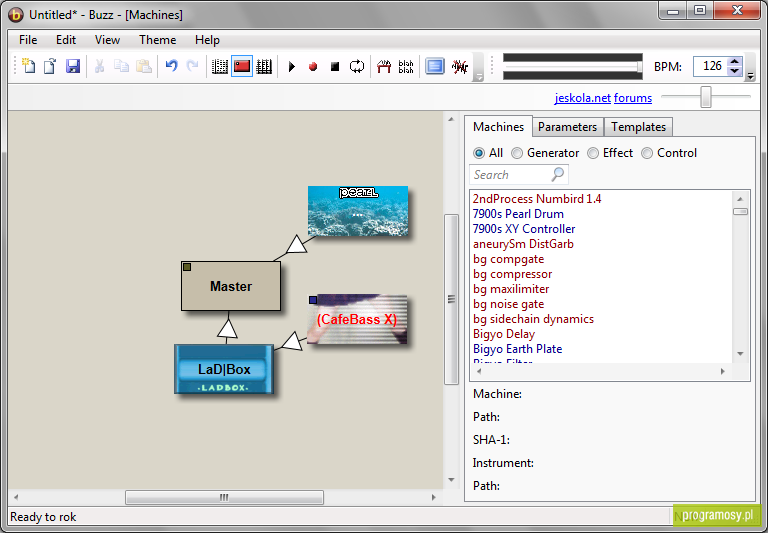The height and width of the screenshot is (533, 768).
Task: Click machine list scroll down arrow
Action: pyautogui.click(x=740, y=354)
